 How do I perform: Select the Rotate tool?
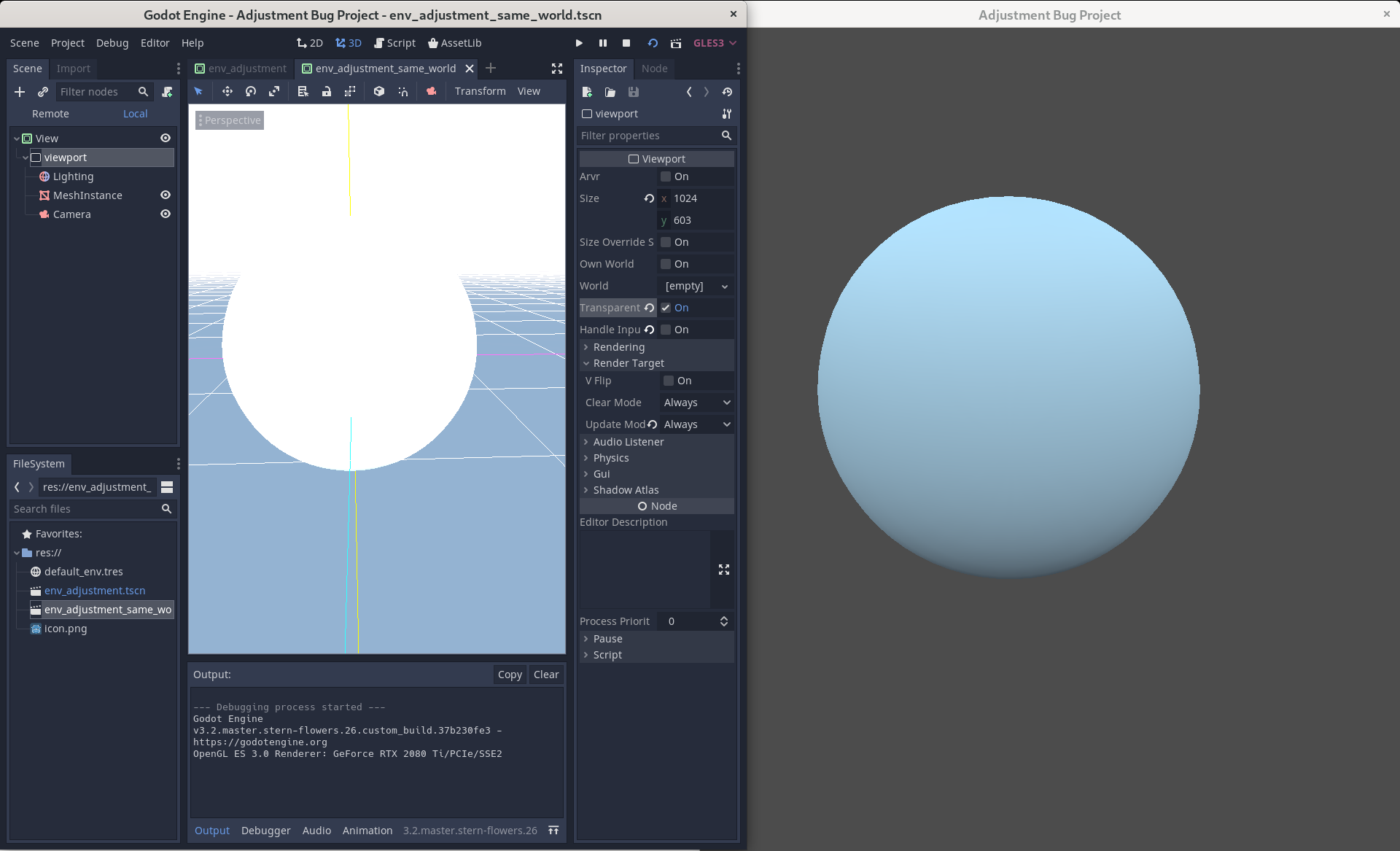[x=251, y=91]
